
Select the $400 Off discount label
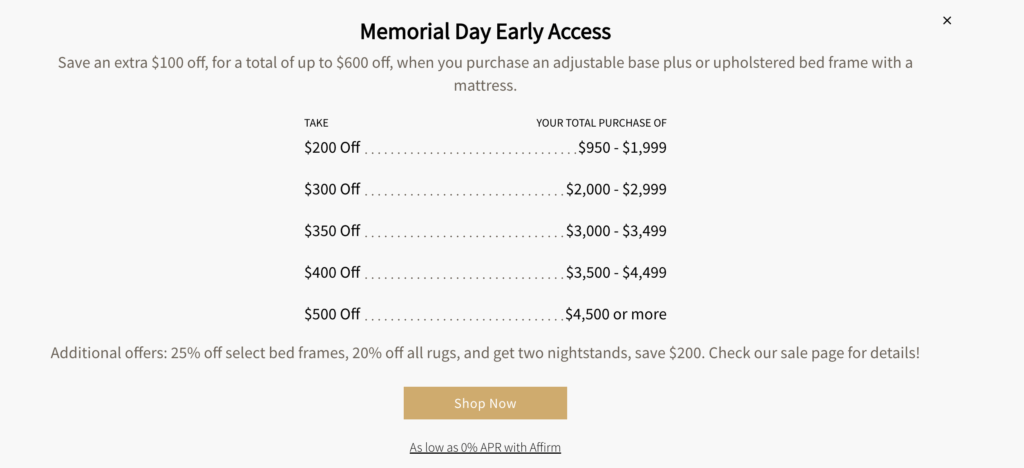[x=332, y=272]
